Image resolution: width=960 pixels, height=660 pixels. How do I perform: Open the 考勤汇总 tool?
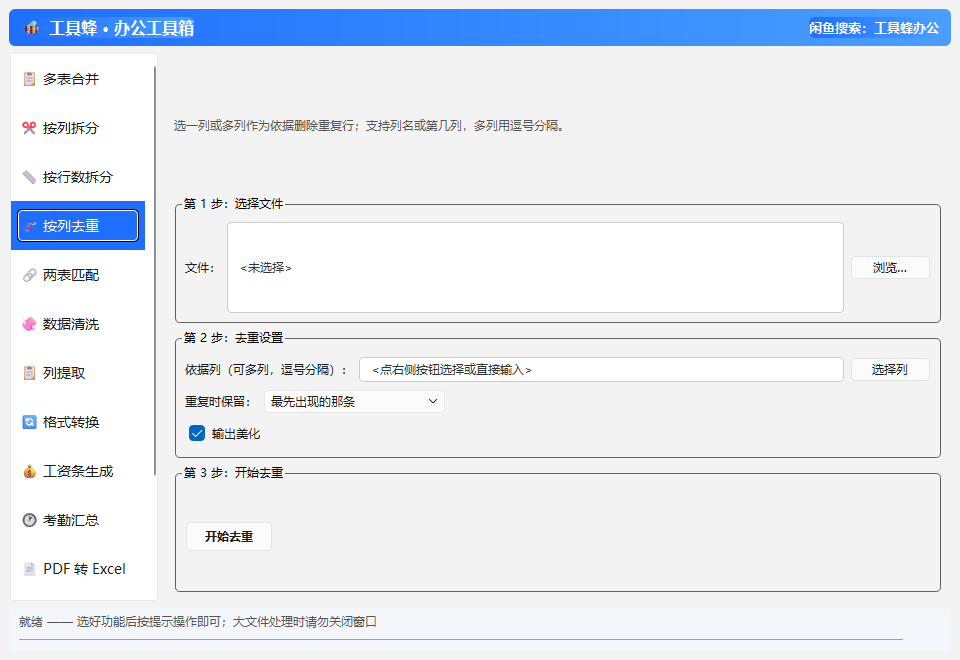click(78, 520)
